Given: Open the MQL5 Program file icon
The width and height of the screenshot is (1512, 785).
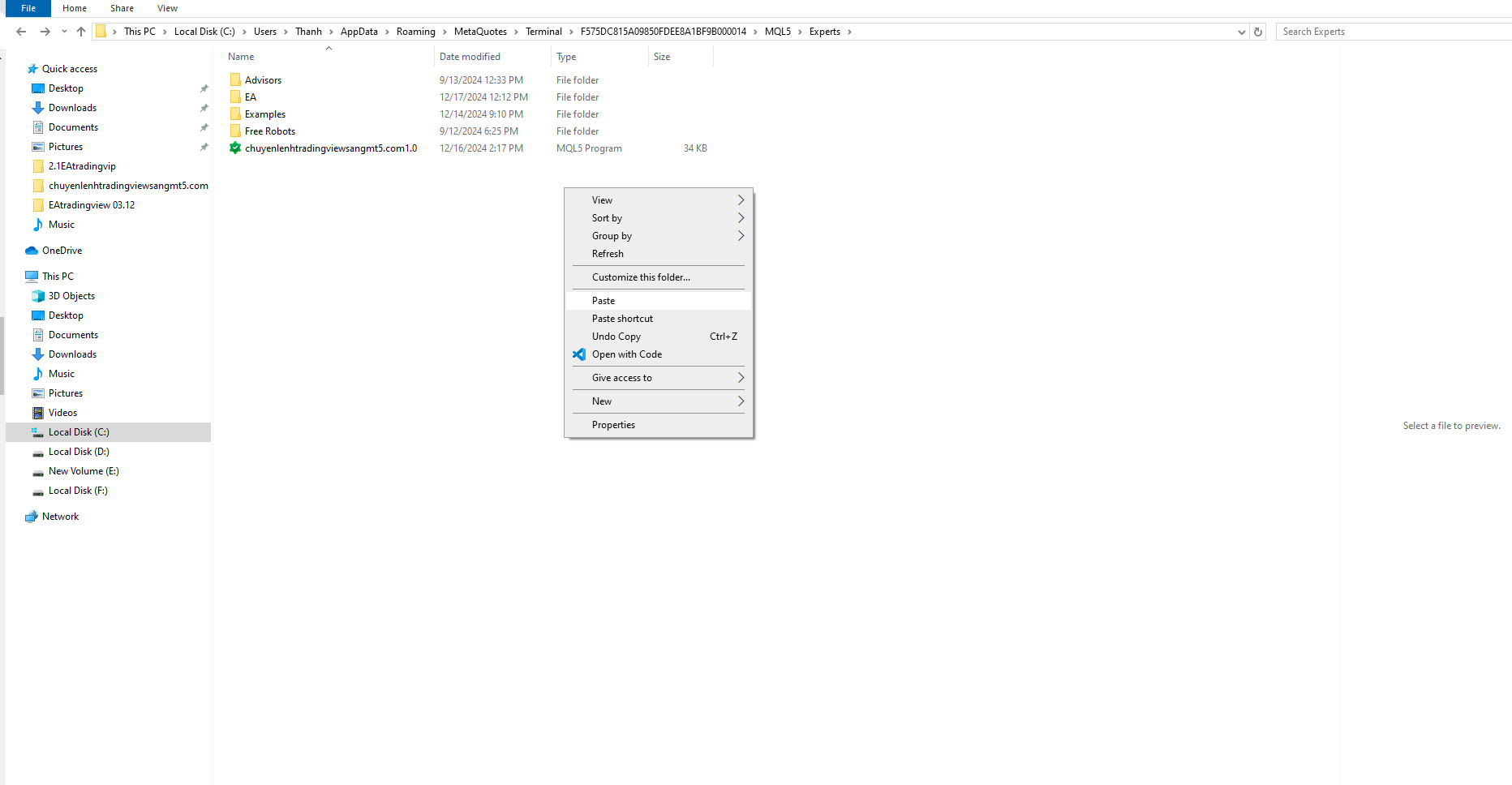Looking at the screenshot, I should (235, 148).
